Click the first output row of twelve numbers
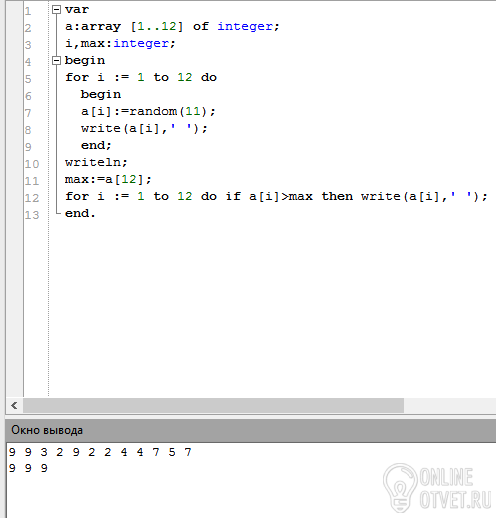Screen dimensions: 496x518 [100, 452]
